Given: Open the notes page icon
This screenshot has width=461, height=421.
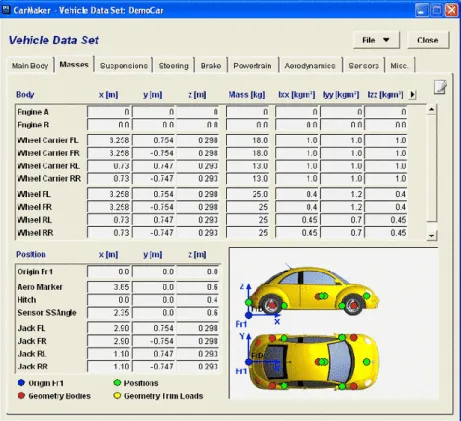Looking at the screenshot, I should (x=440, y=87).
